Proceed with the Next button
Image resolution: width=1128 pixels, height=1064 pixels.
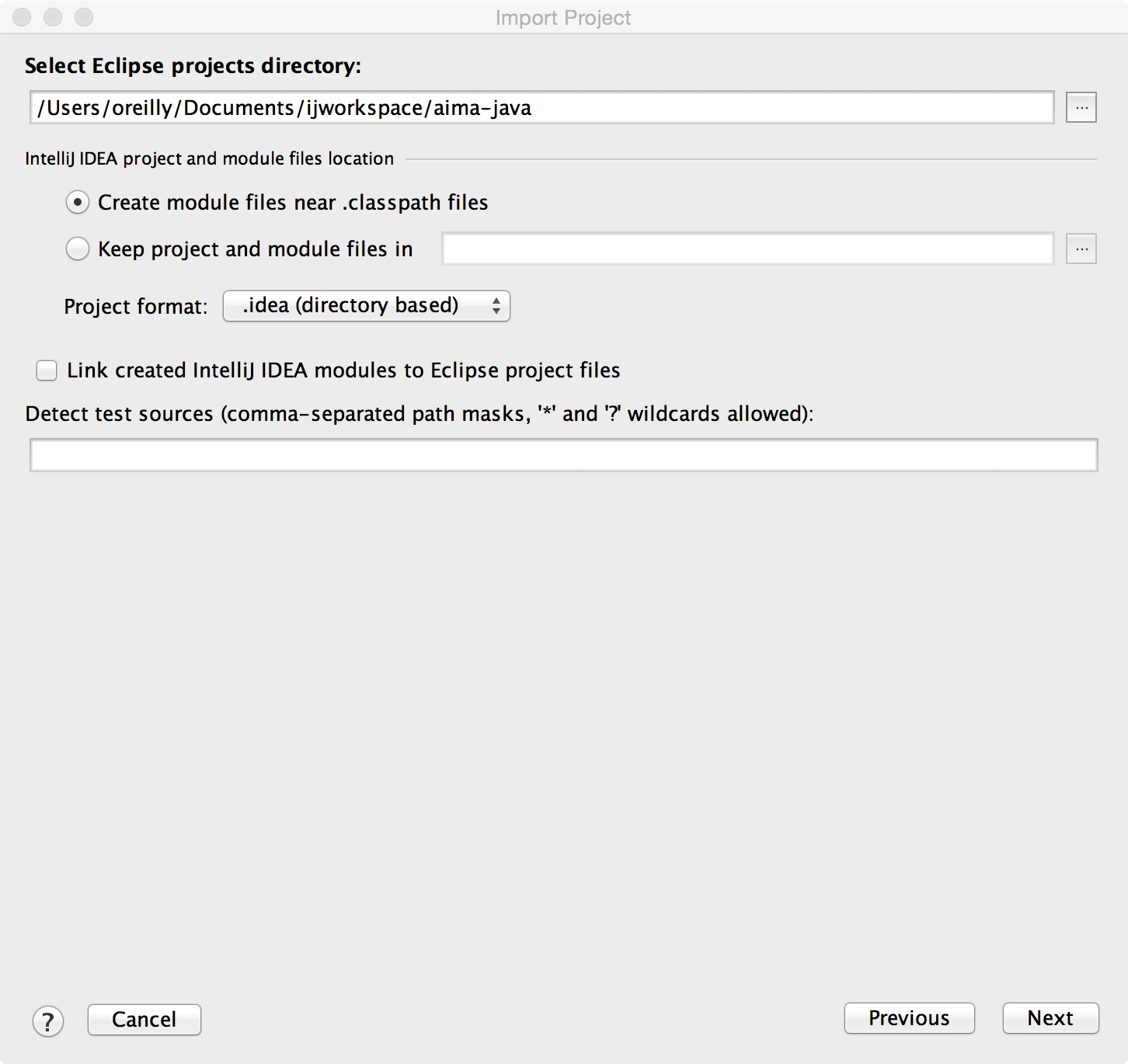pos(1050,1018)
